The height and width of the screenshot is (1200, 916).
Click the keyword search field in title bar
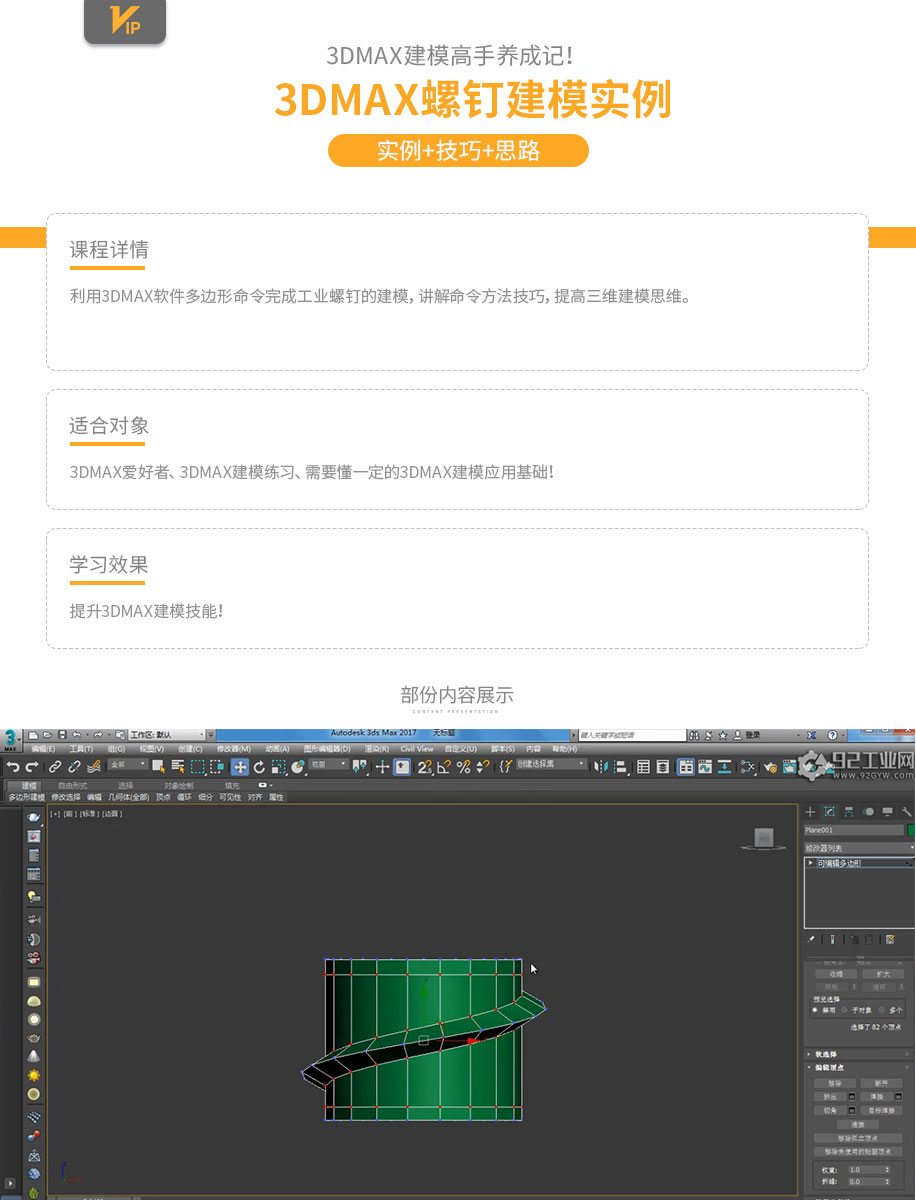click(633, 735)
